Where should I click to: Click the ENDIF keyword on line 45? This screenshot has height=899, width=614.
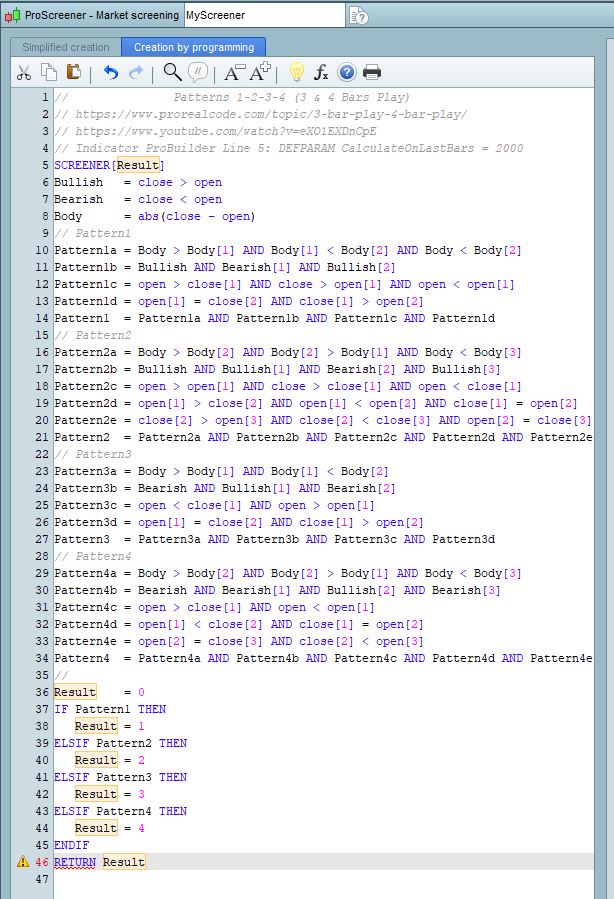pos(71,845)
